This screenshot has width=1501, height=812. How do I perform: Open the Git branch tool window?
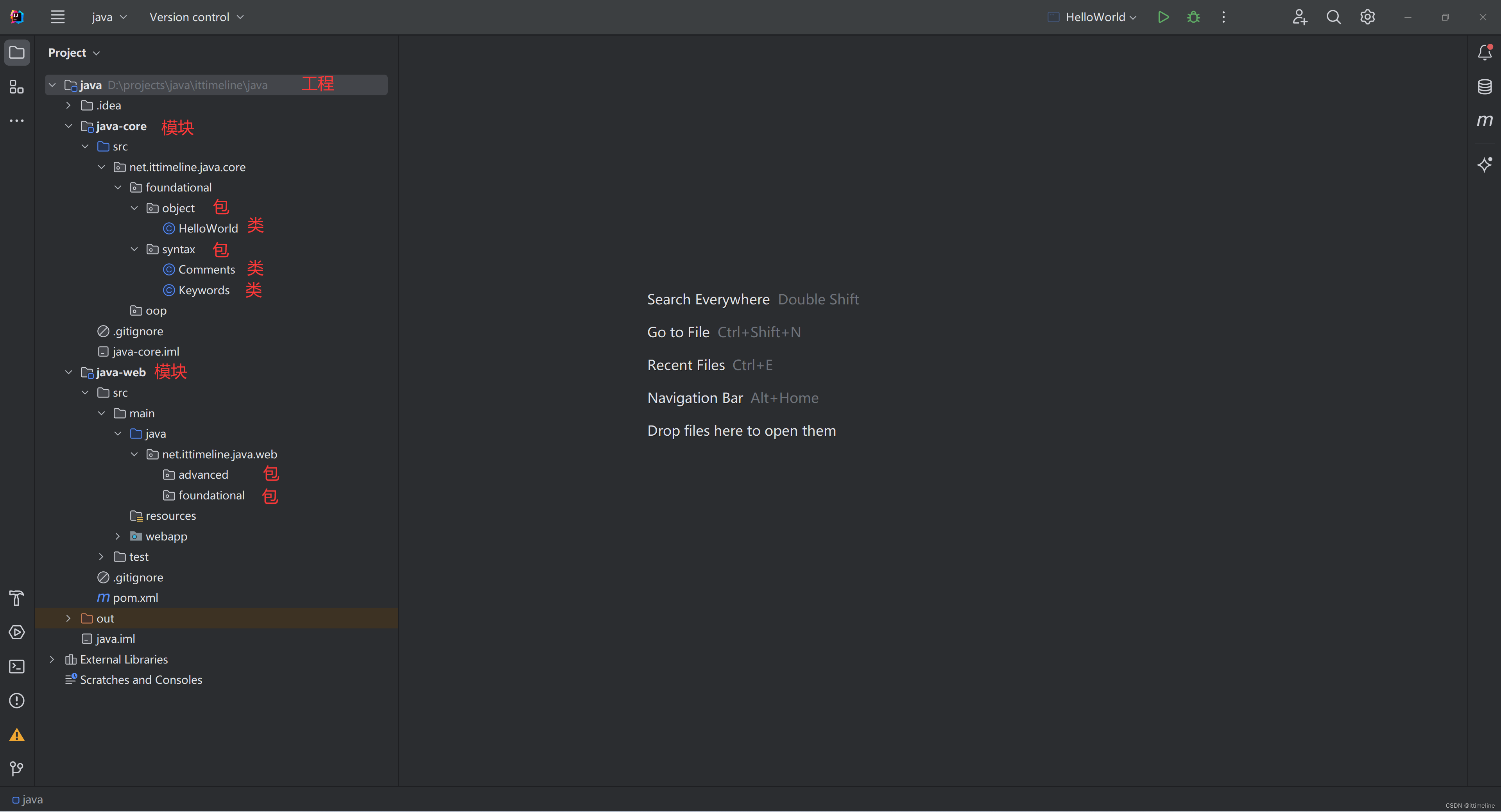[17, 768]
